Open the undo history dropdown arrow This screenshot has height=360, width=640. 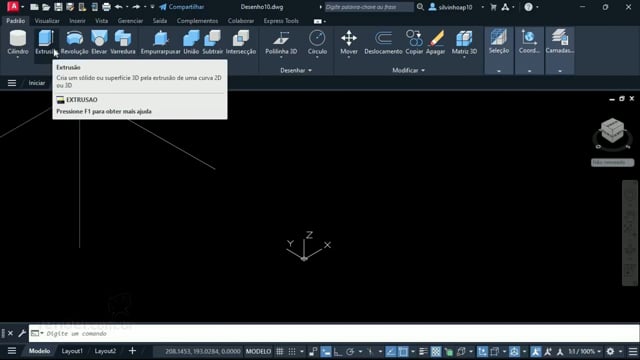(127, 7)
